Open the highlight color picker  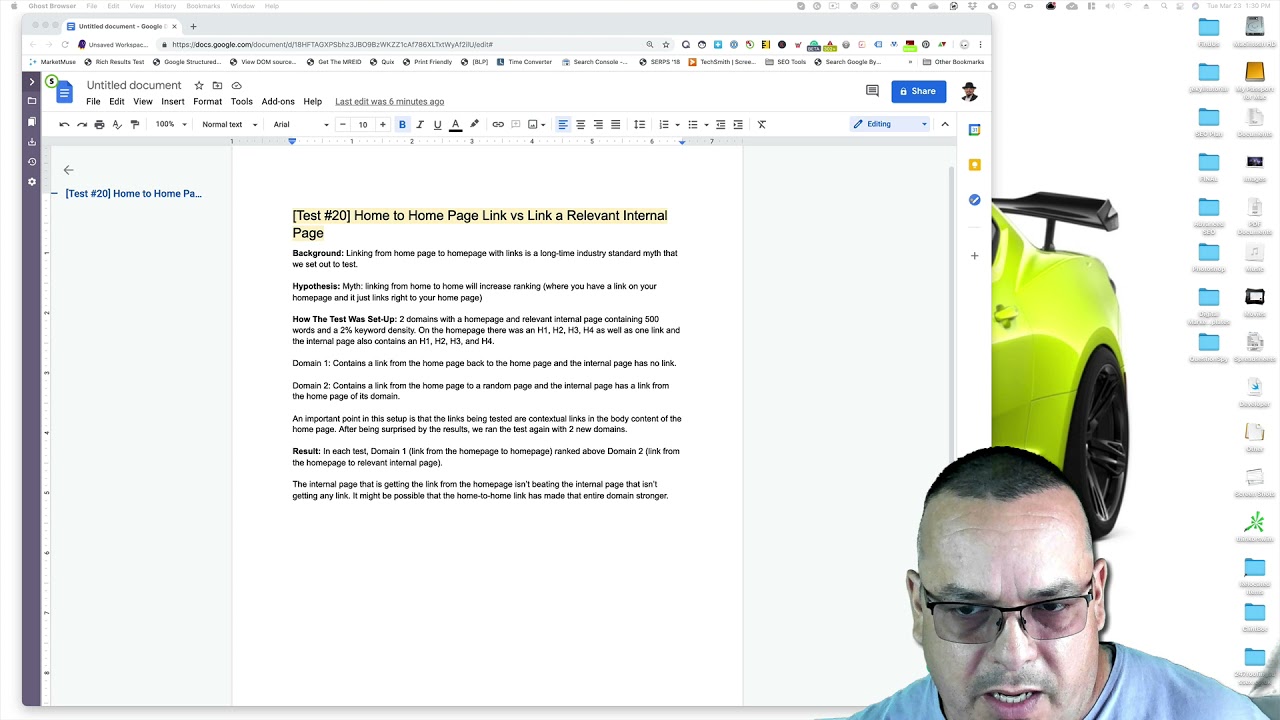click(474, 124)
